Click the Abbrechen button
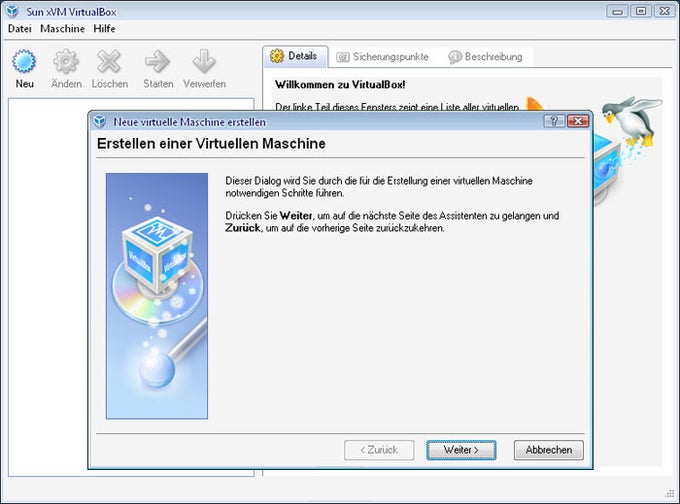 coord(549,450)
